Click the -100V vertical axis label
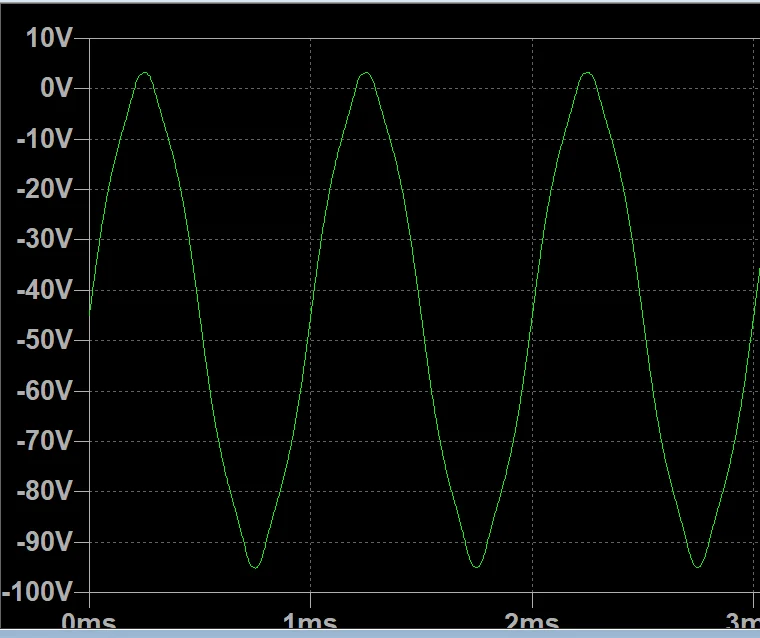 click(x=39, y=592)
